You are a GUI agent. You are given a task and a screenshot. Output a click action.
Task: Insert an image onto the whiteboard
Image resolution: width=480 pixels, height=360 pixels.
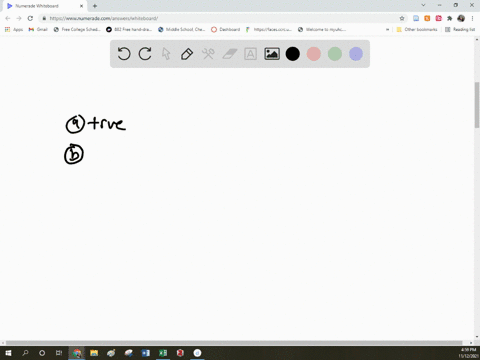(x=272, y=54)
